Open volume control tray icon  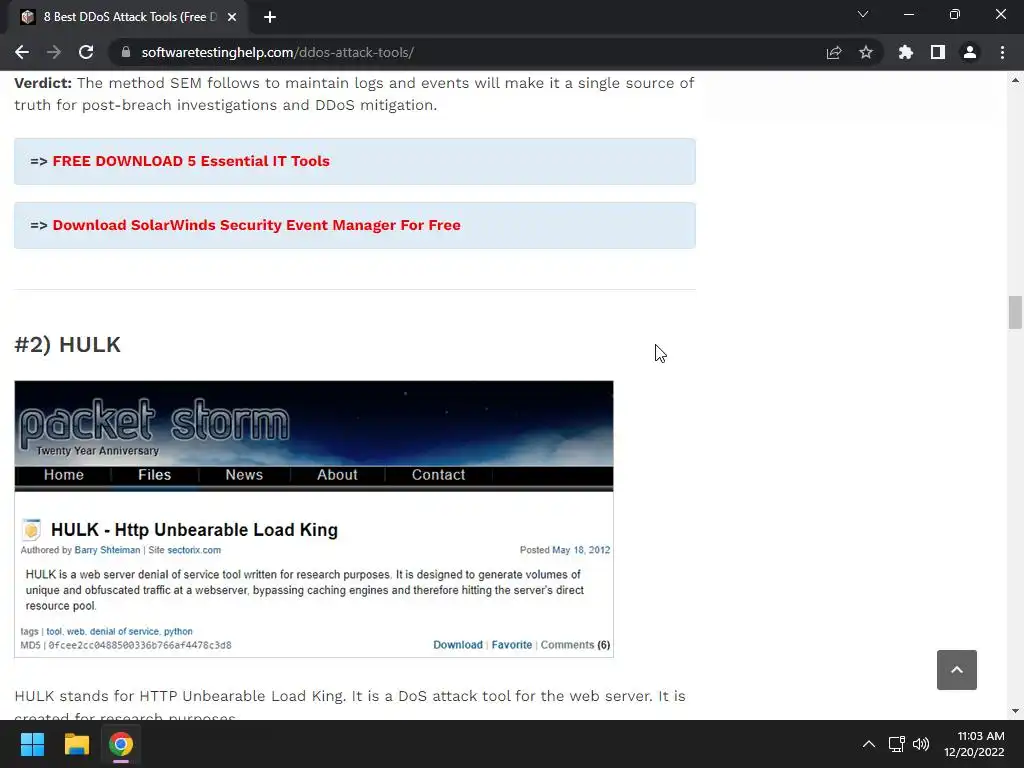pyautogui.click(x=921, y=744)
